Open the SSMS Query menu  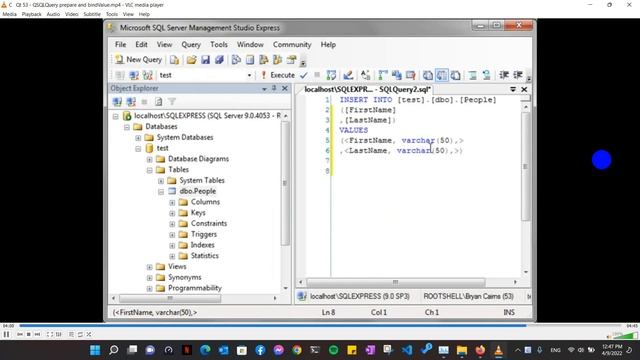[191, 44]
